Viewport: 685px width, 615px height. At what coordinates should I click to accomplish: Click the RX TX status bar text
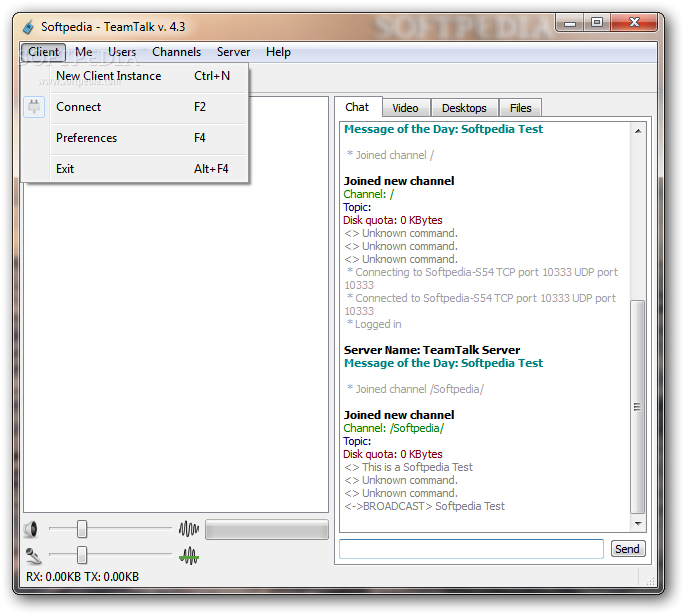click(x=83, y=577)
